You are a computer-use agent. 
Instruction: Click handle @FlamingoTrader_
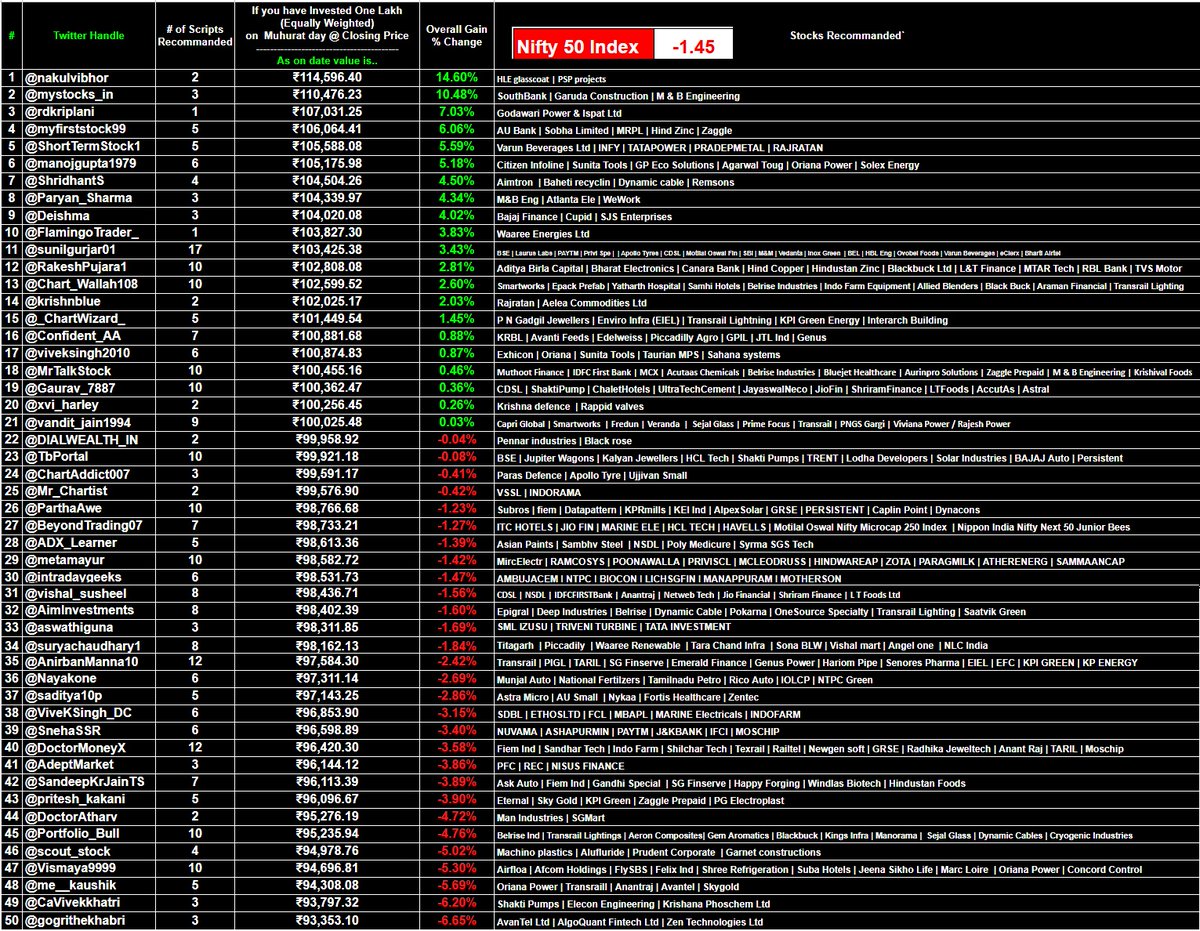tap(82, 233)
